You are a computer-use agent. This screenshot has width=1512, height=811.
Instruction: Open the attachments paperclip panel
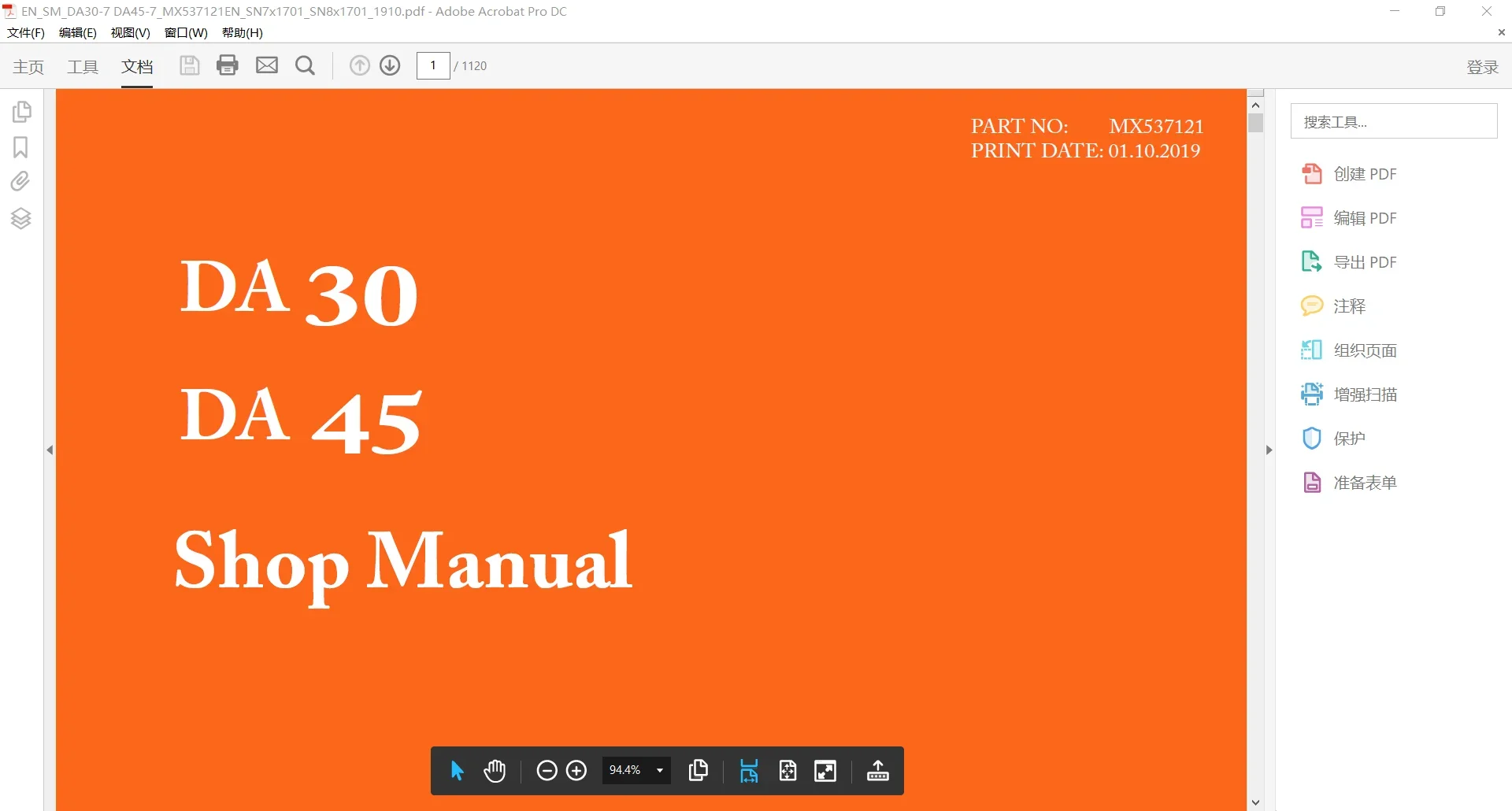pos(20,182)
